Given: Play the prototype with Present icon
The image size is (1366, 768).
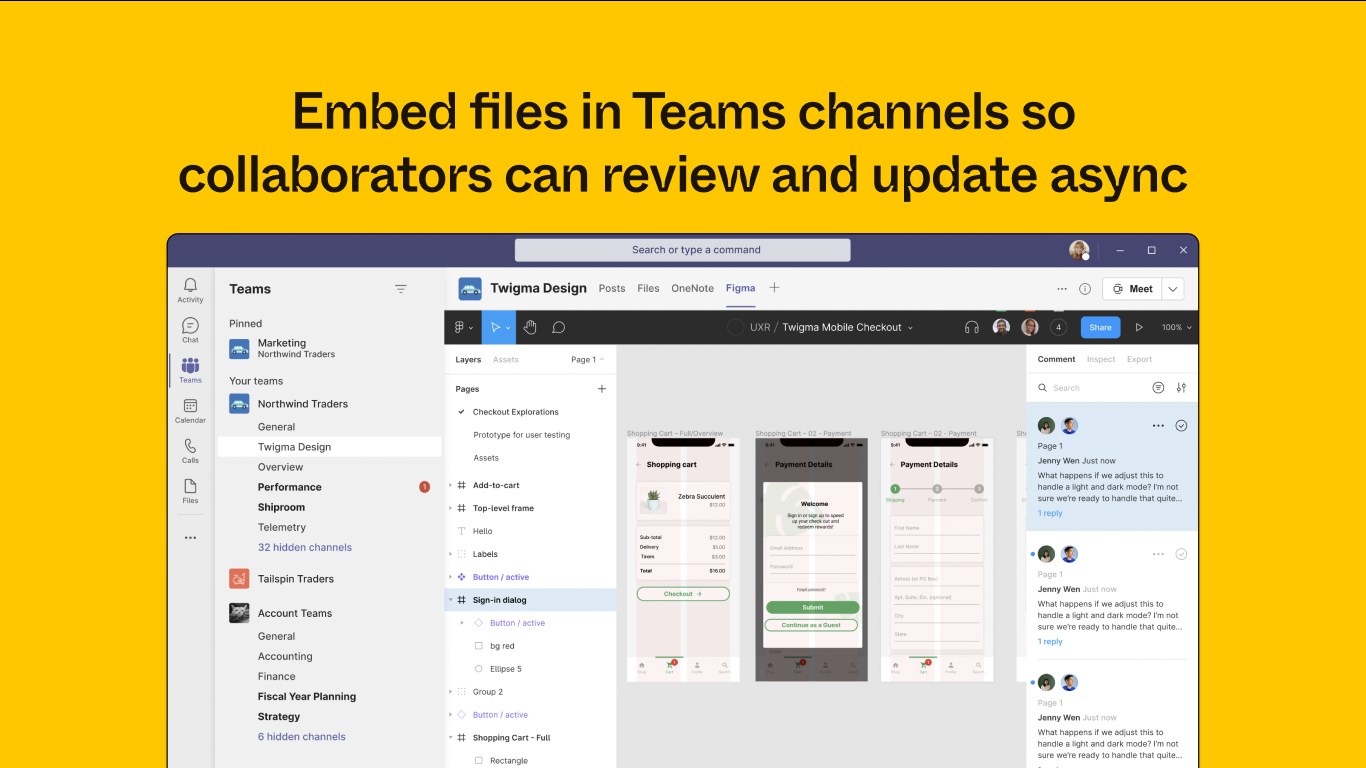Looking at the screenshot, I should coord(1138,327).
